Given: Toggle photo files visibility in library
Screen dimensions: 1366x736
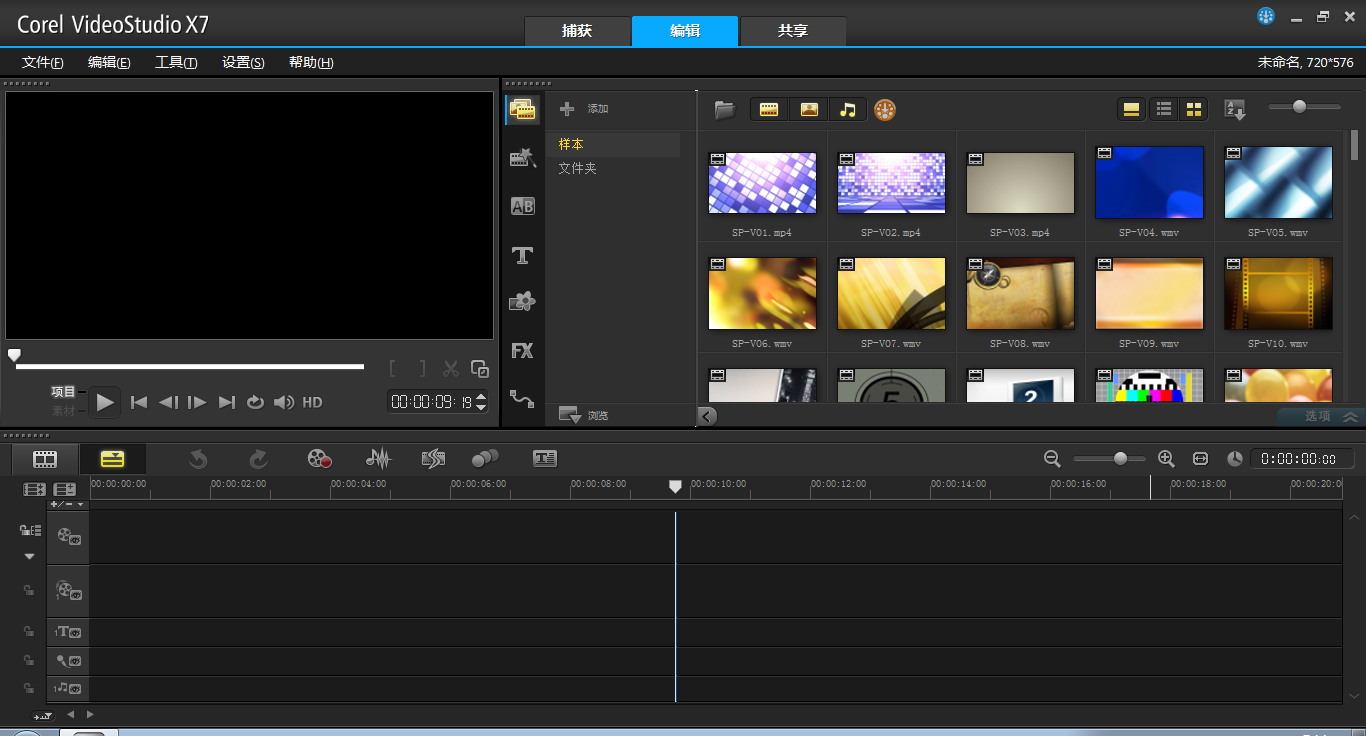Looking at the screenshot, I should (809, 110).
